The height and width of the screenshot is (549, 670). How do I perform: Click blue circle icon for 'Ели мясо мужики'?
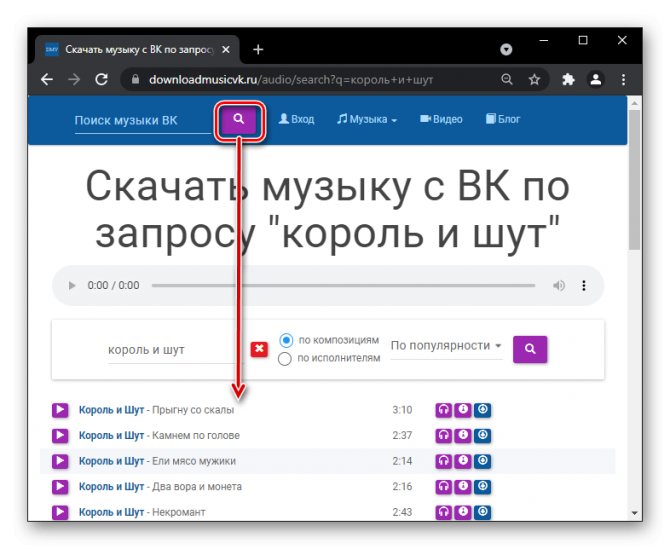[482, 461]
